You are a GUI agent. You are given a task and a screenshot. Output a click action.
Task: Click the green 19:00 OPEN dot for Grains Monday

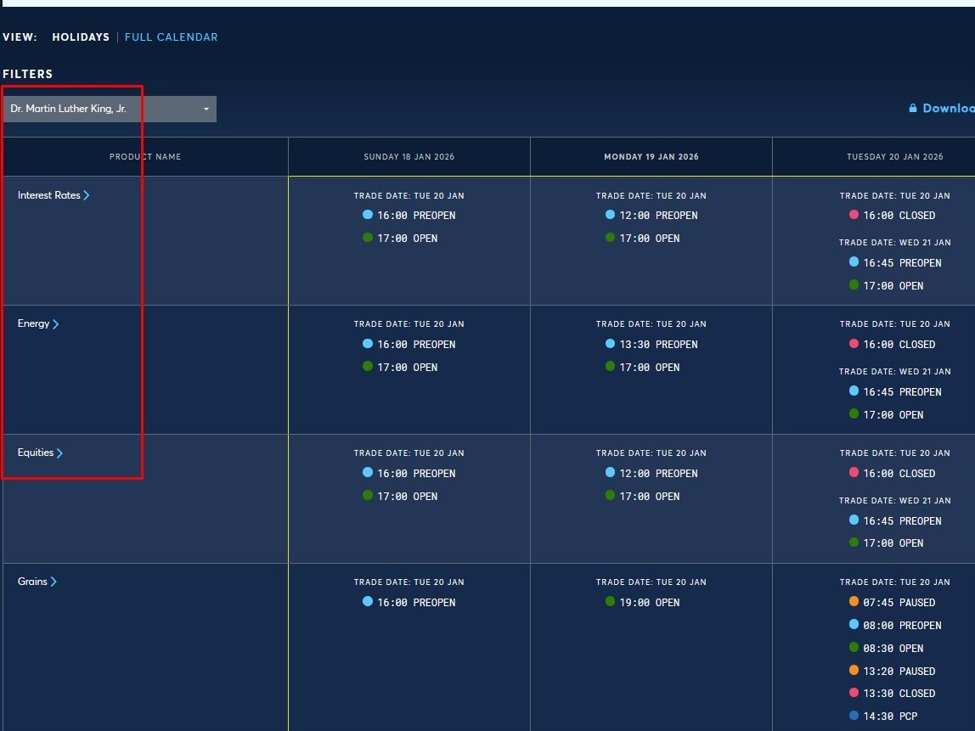tap(609, 602)
